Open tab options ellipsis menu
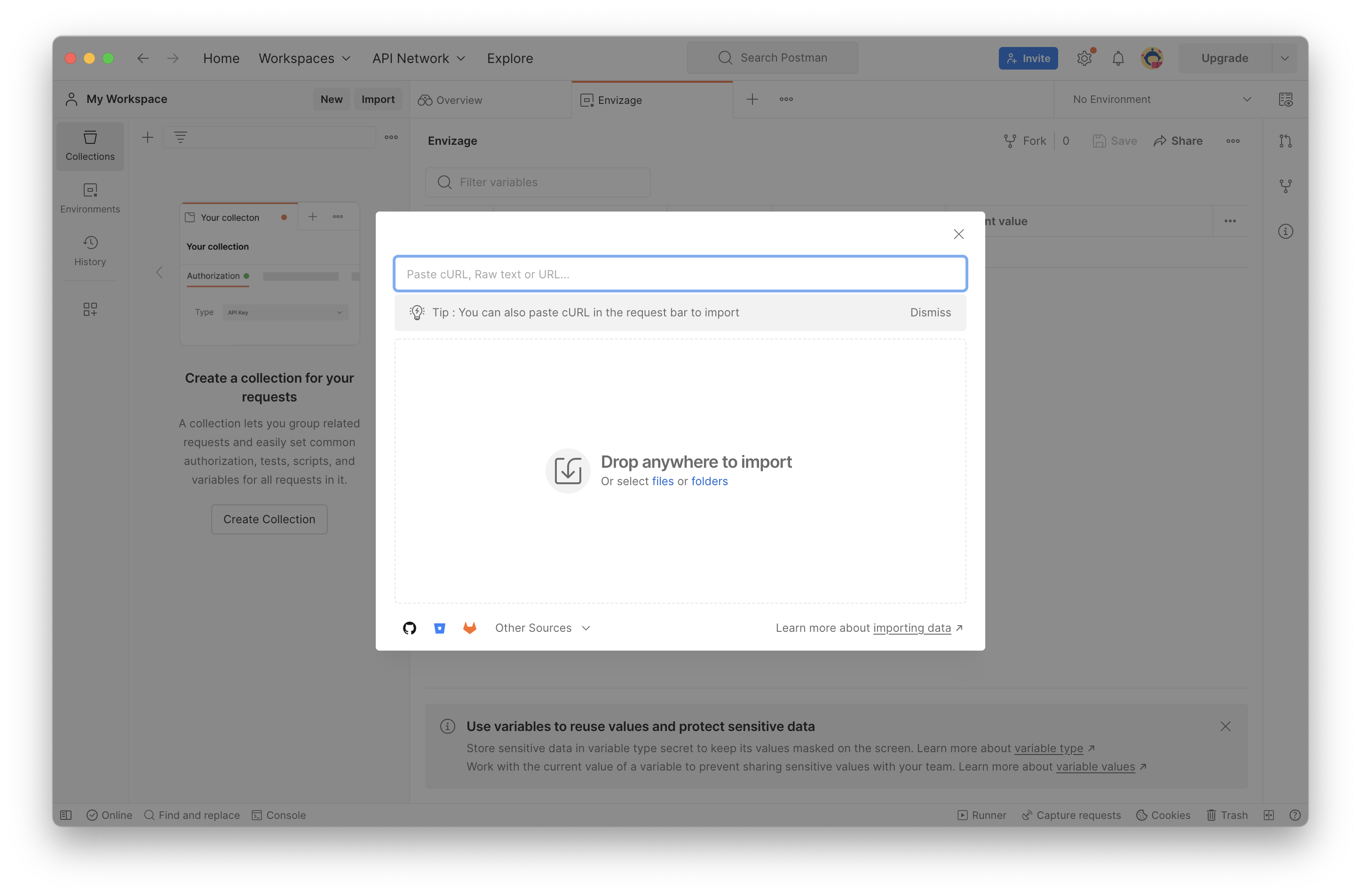This screenshot has width=1361, height=896. pos(786,100)
